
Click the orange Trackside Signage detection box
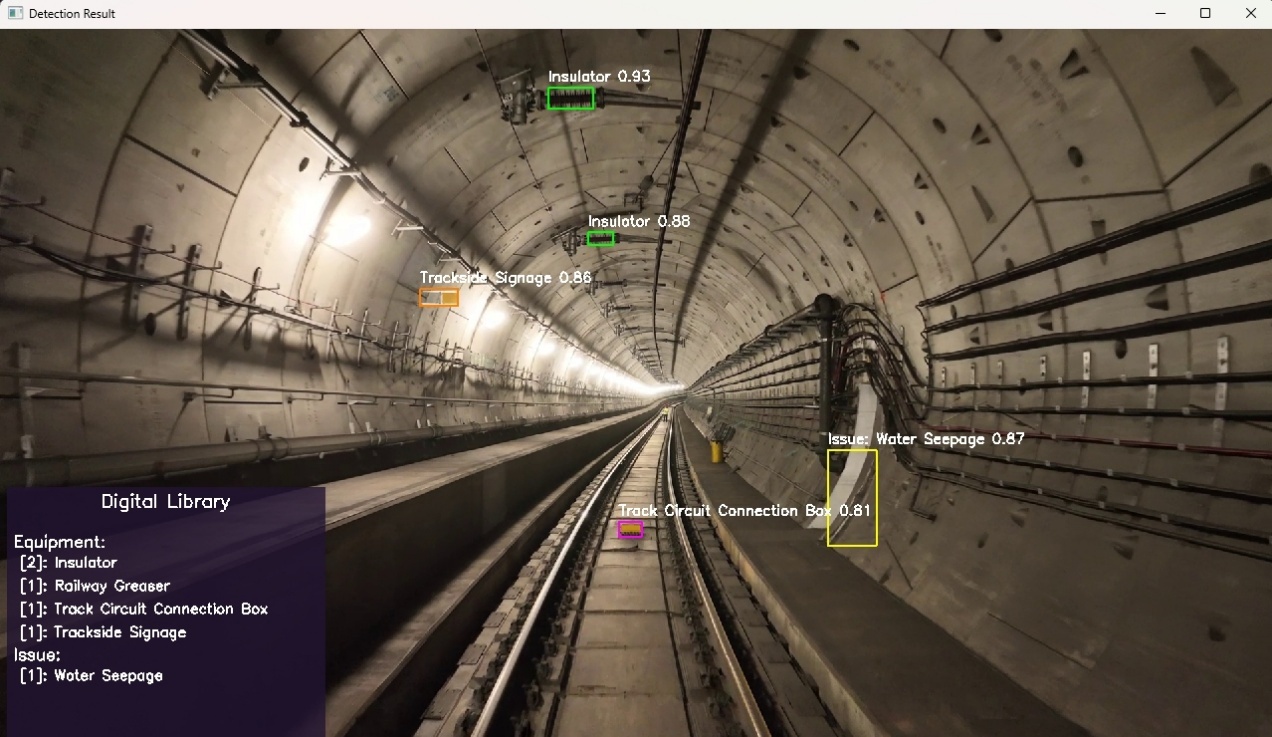[x=438, y=297]
